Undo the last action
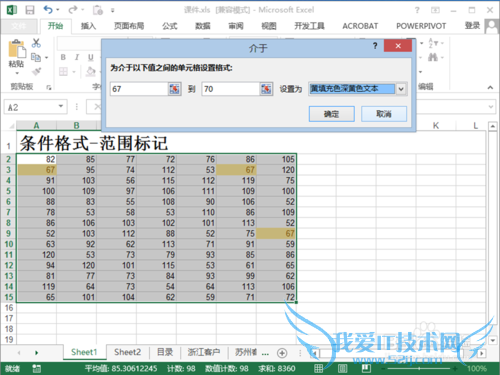The width and height of the screenshot is (500, 375). coord(48,10)
